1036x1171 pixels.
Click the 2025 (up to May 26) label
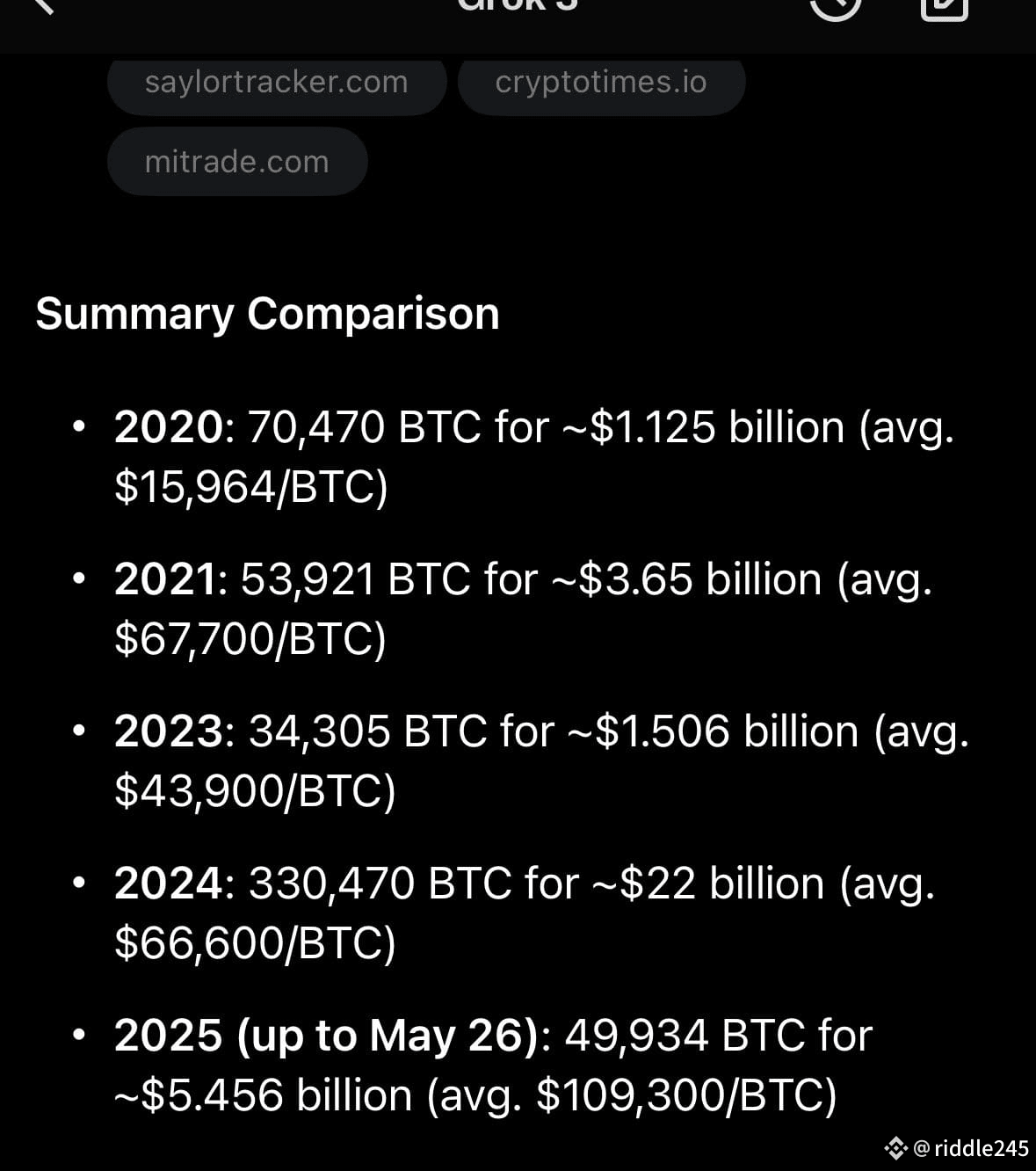pyautogui.click(x=326, y=1036)
